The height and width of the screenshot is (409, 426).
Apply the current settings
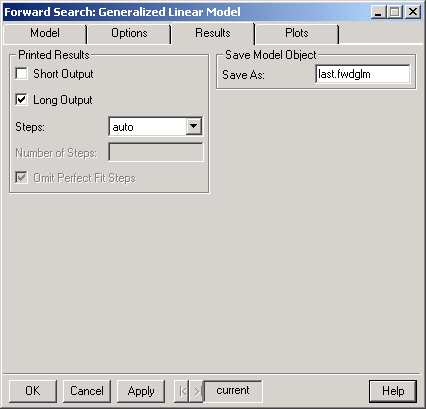pos(141,391)
